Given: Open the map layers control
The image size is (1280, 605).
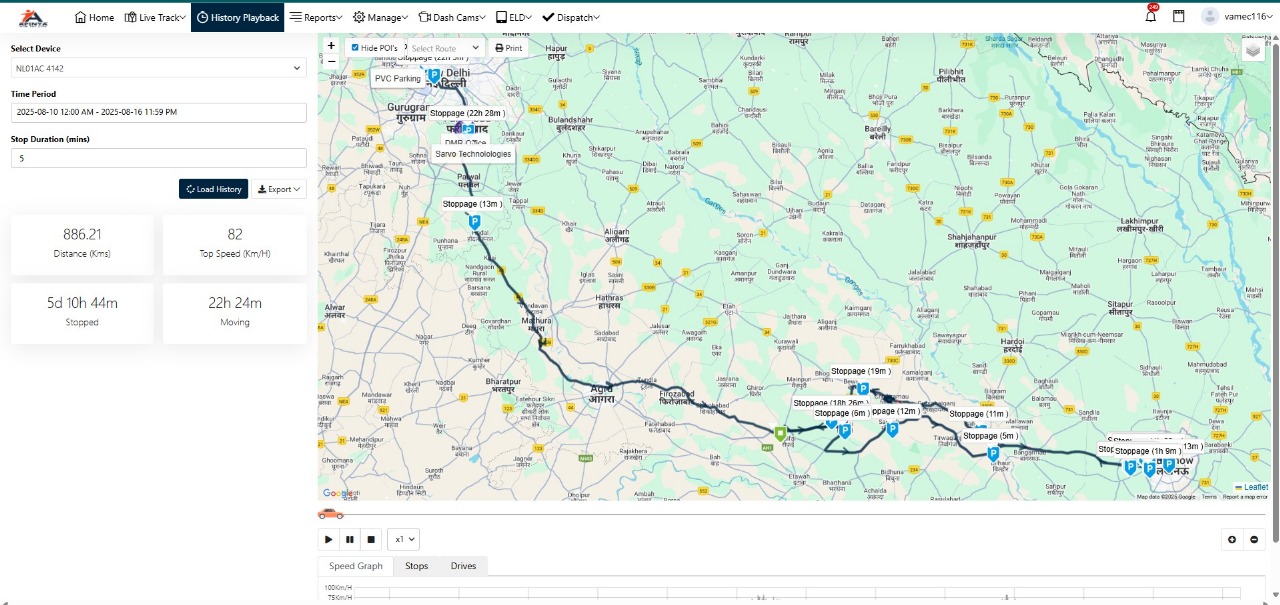Looking at the screenshot, I should coord(1253,50).
